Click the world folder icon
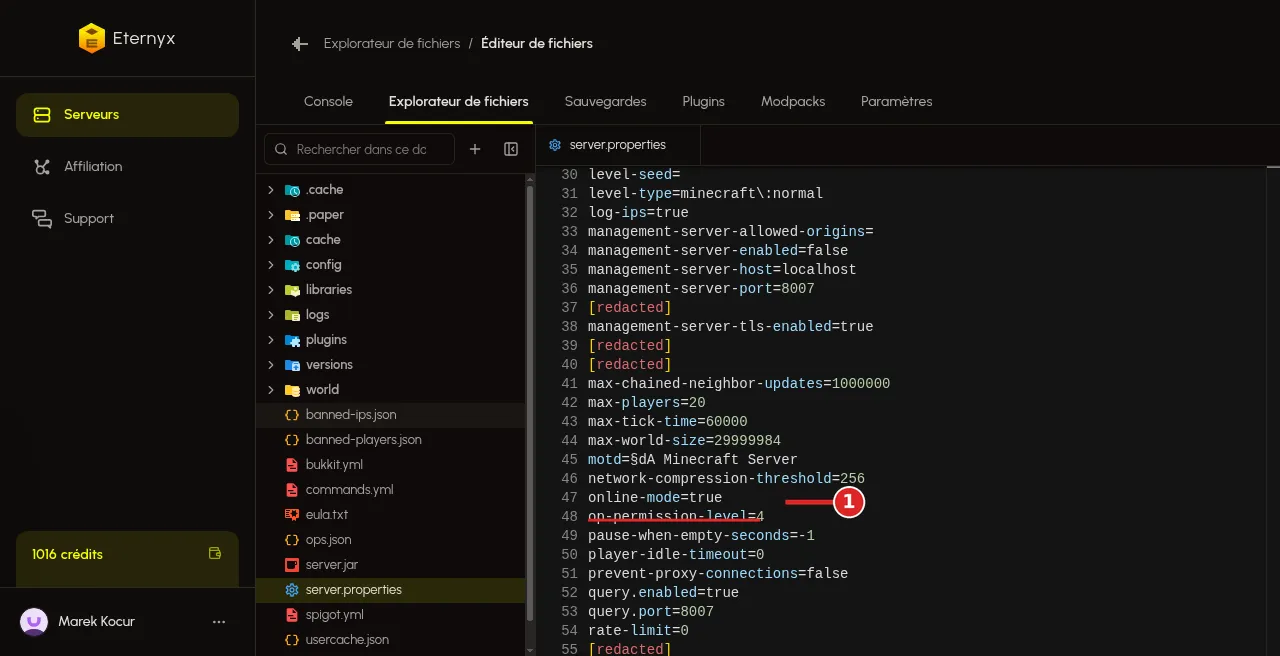Viewport: 1280px width, 656px height. point(292,390)
